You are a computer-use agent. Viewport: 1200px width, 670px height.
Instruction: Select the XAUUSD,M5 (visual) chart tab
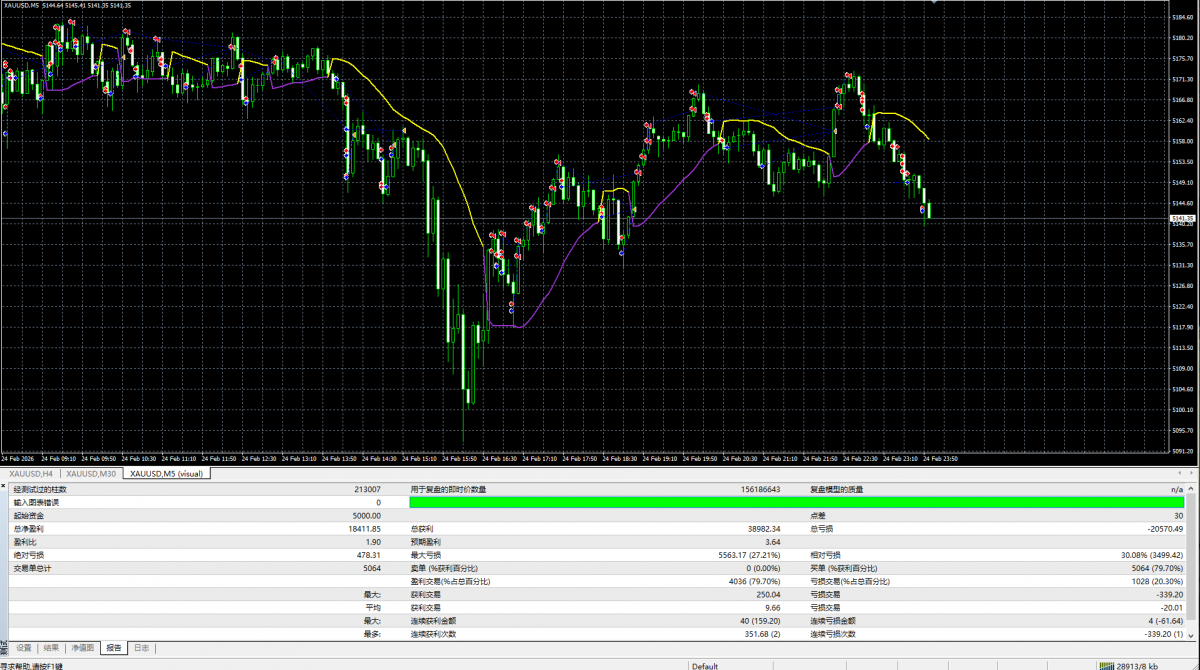[167, 474]
